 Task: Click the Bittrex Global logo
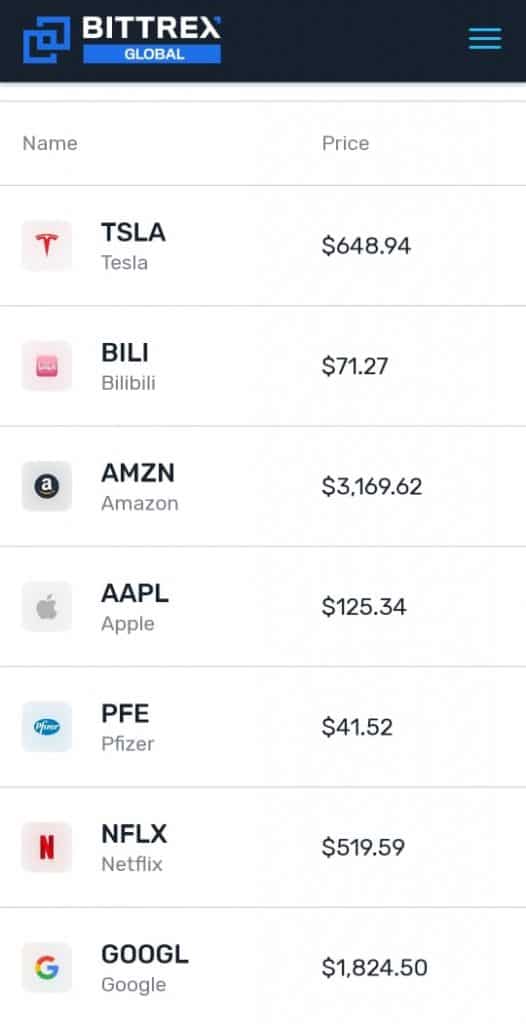[x=122, y=40]
